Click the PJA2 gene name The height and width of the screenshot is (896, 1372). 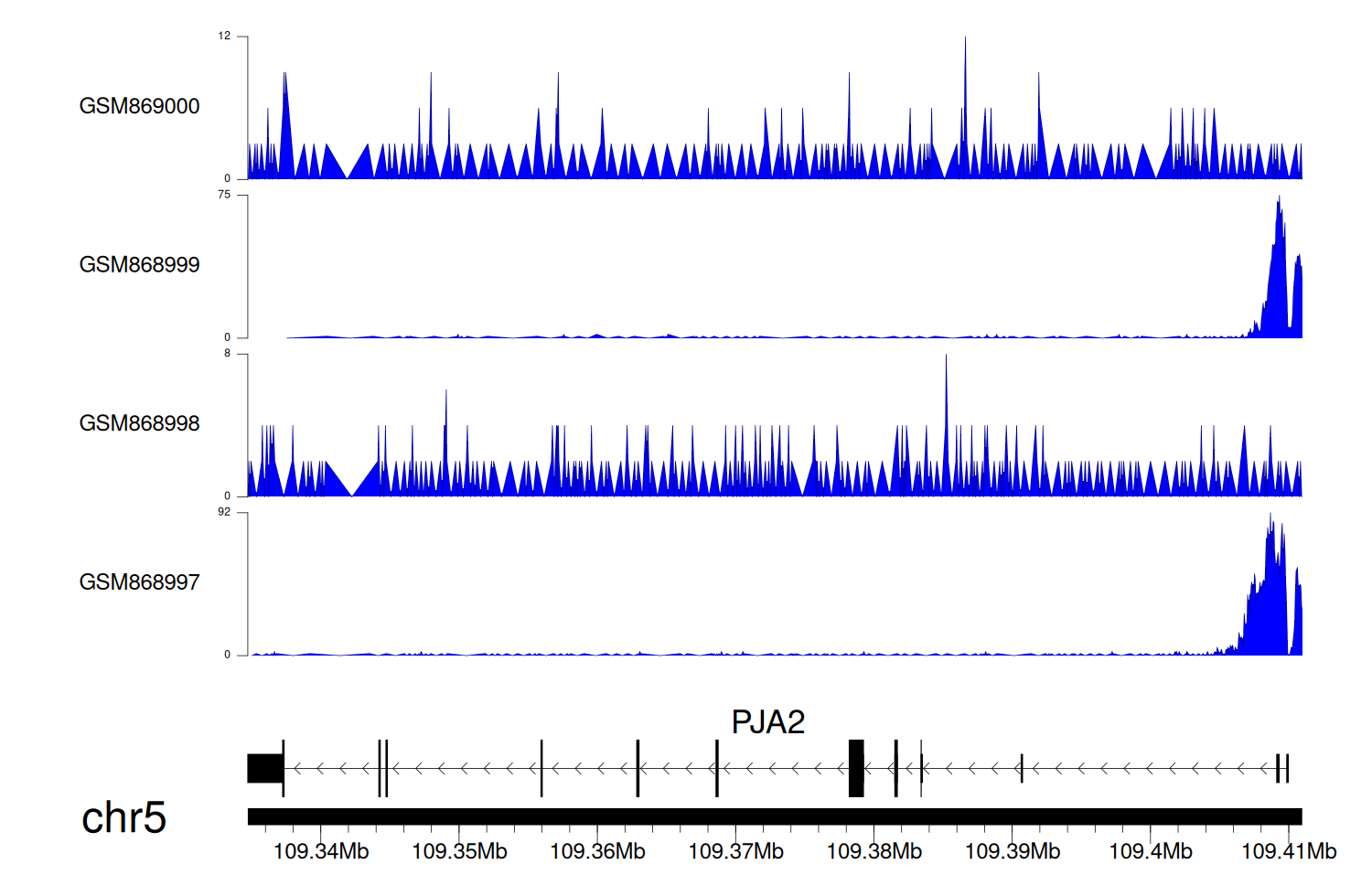[767, 722]
